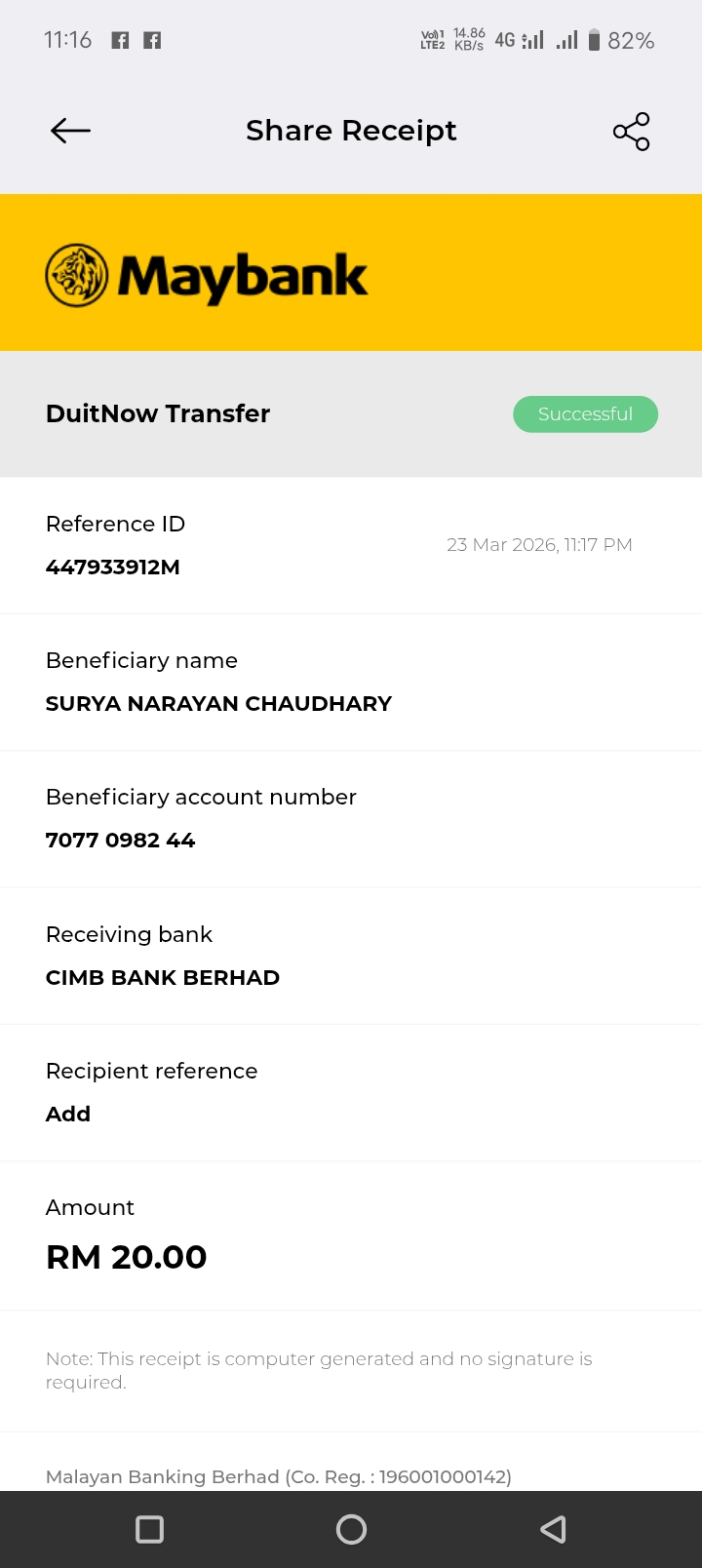This screenshot has width=702, height=1568.
Task: Tap the 4G signal indicator
Action: point(518,40)
